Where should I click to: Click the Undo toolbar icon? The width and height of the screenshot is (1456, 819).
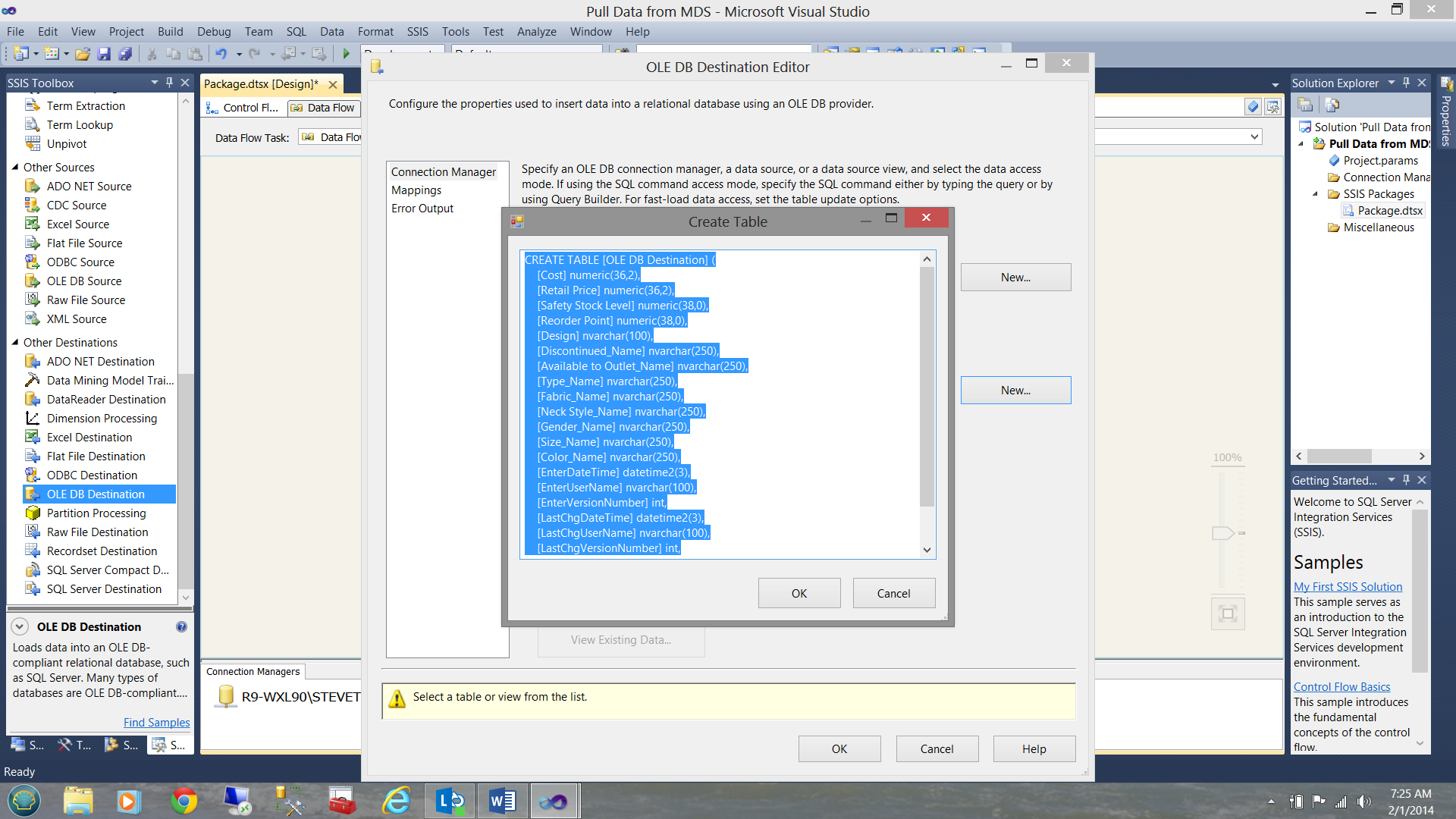[x=221, y=54]
